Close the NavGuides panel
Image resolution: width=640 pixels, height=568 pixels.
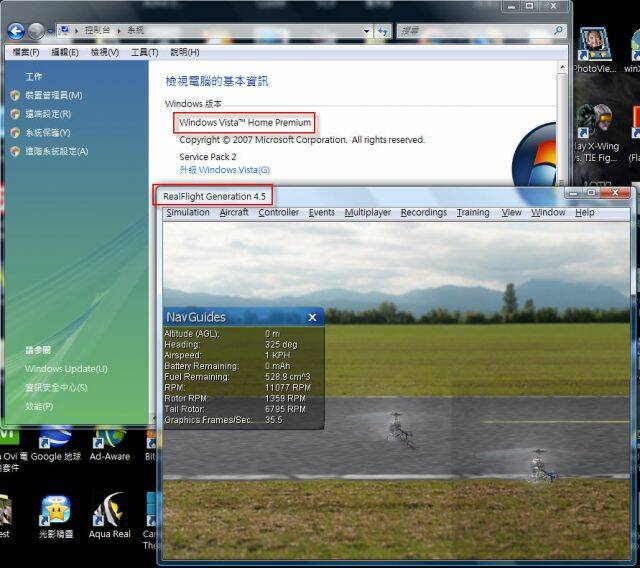[x=312, y=317]
